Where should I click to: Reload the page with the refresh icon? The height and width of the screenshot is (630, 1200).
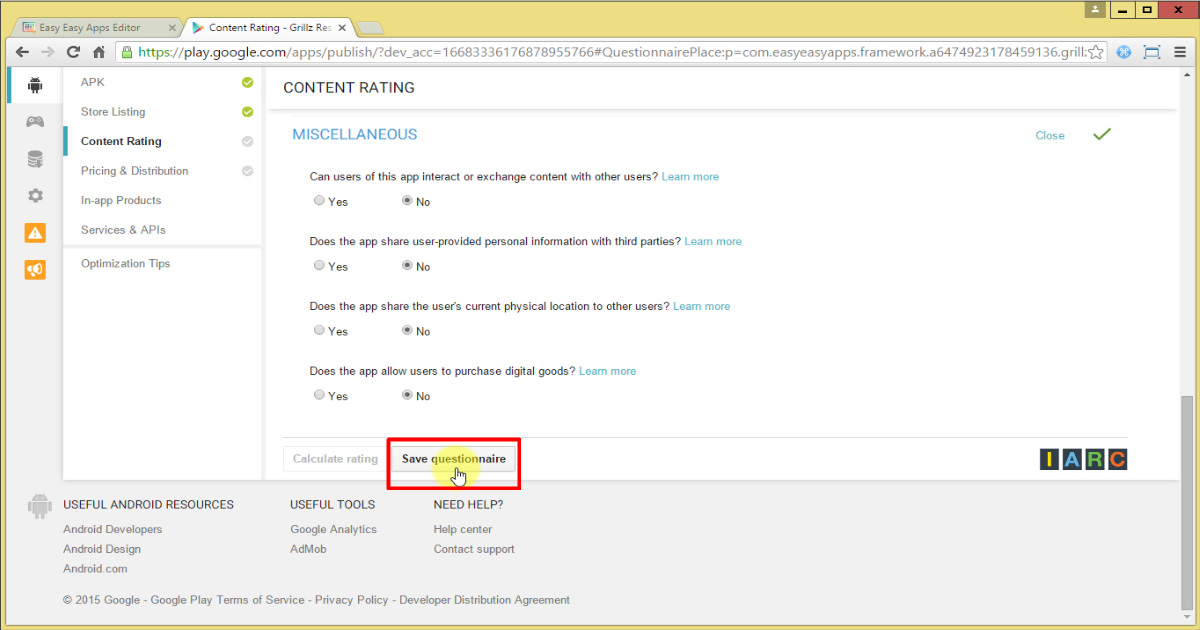pos(72,50)
